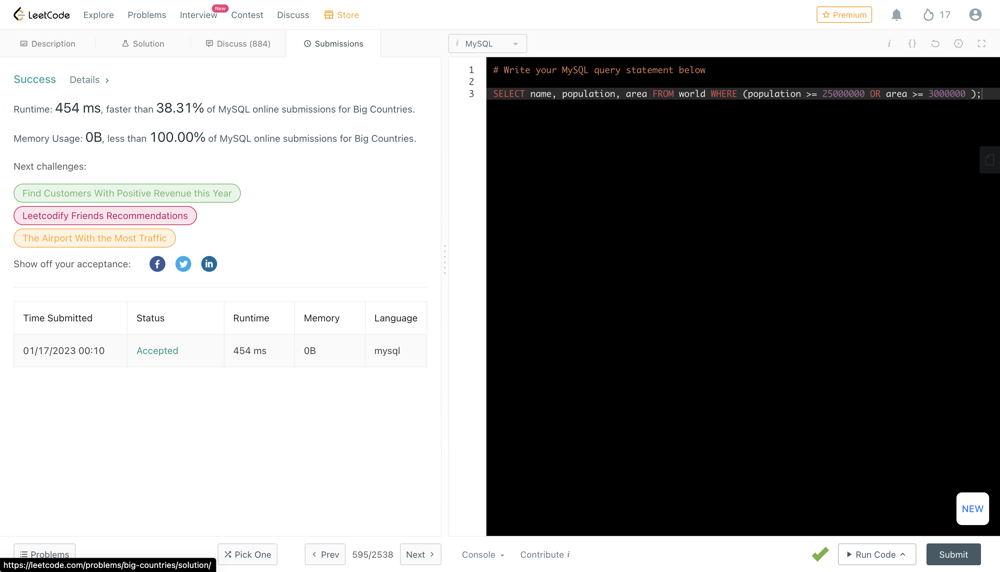Viewport: 1000px width, 572px height.
Task: Reset code to default with revert icon
Action: coord(935,44)
